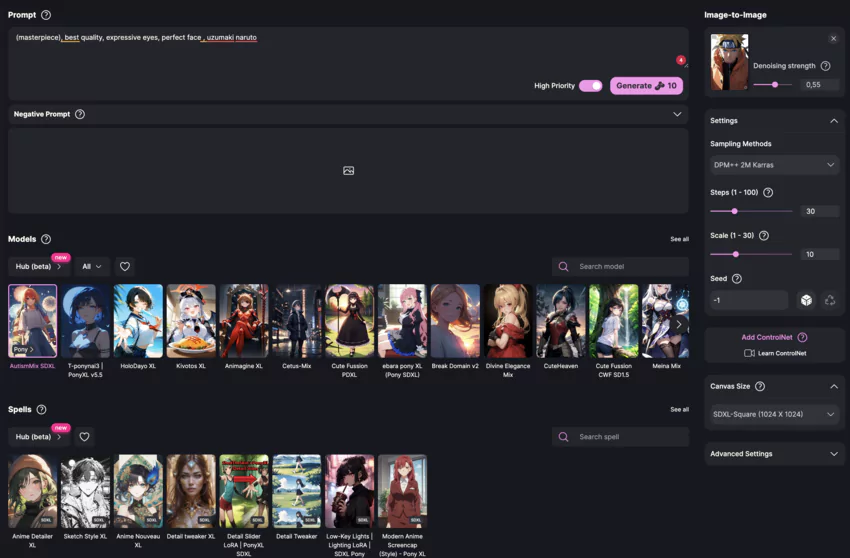This screenshot has height=558, width=850.
Task: Open the Steps help icon
Action: pos(768,193)
